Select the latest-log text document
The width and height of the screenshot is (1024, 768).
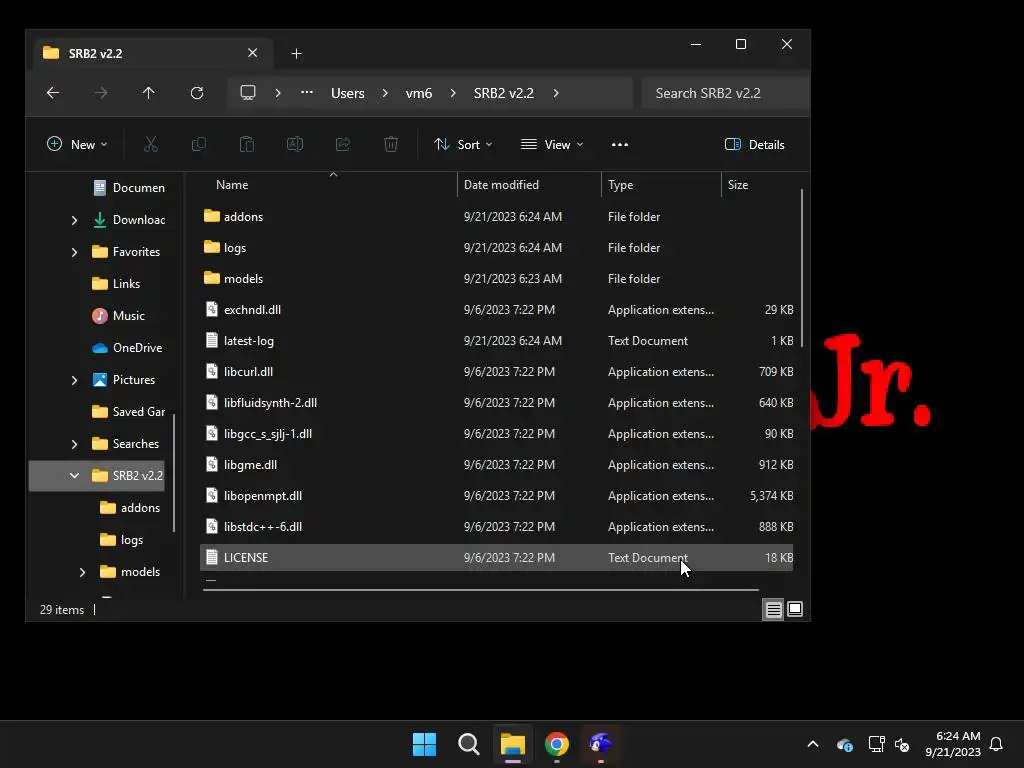tap(496, 340)
